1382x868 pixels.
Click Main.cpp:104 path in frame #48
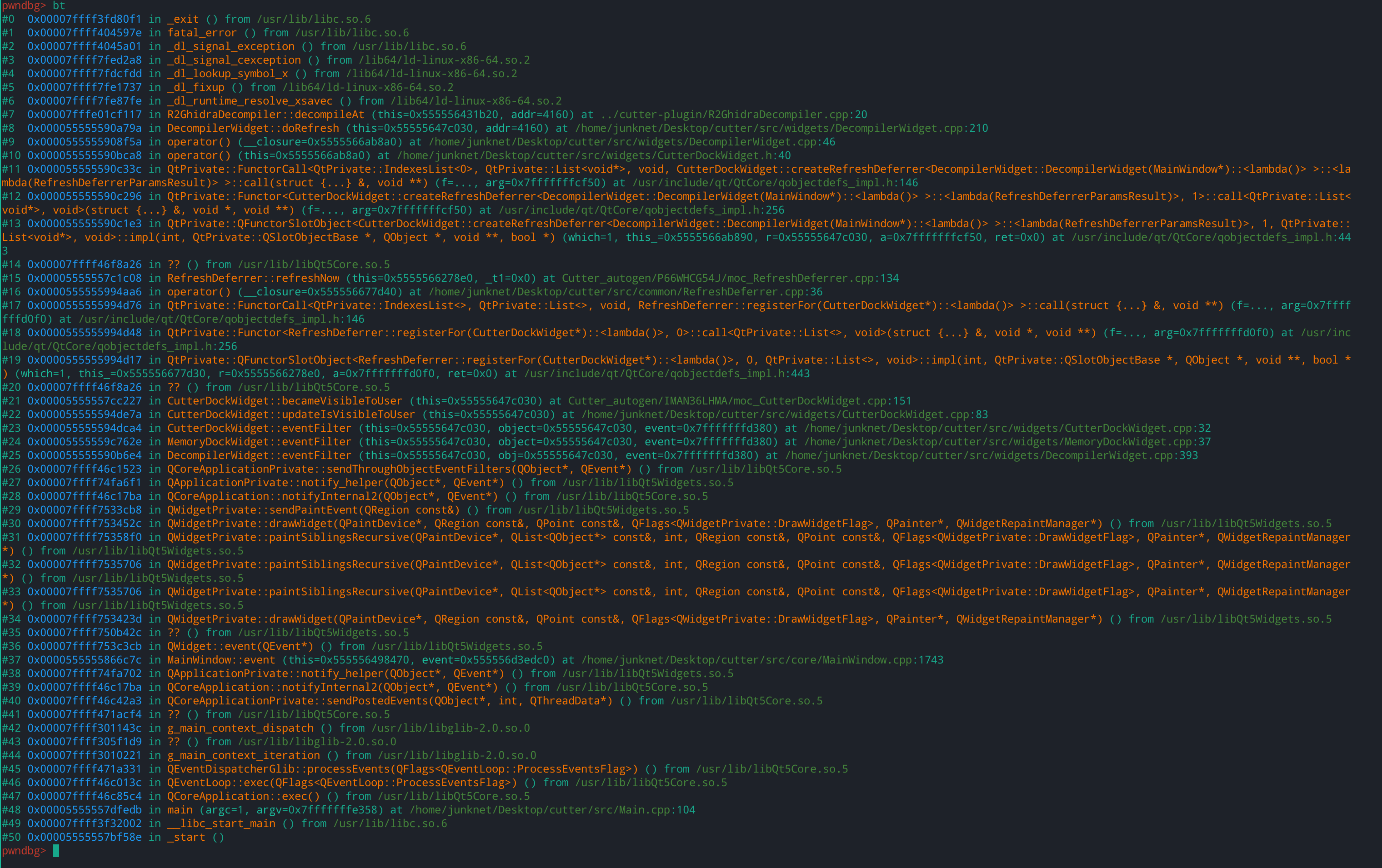tap(553, 810)
